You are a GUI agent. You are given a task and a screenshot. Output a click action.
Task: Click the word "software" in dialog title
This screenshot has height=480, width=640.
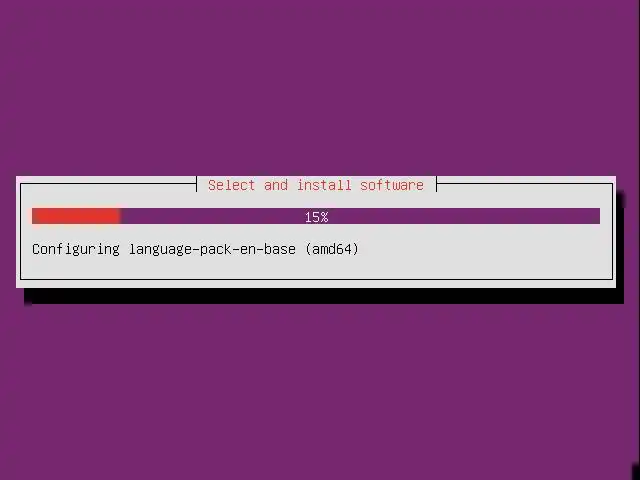point(392,185)
